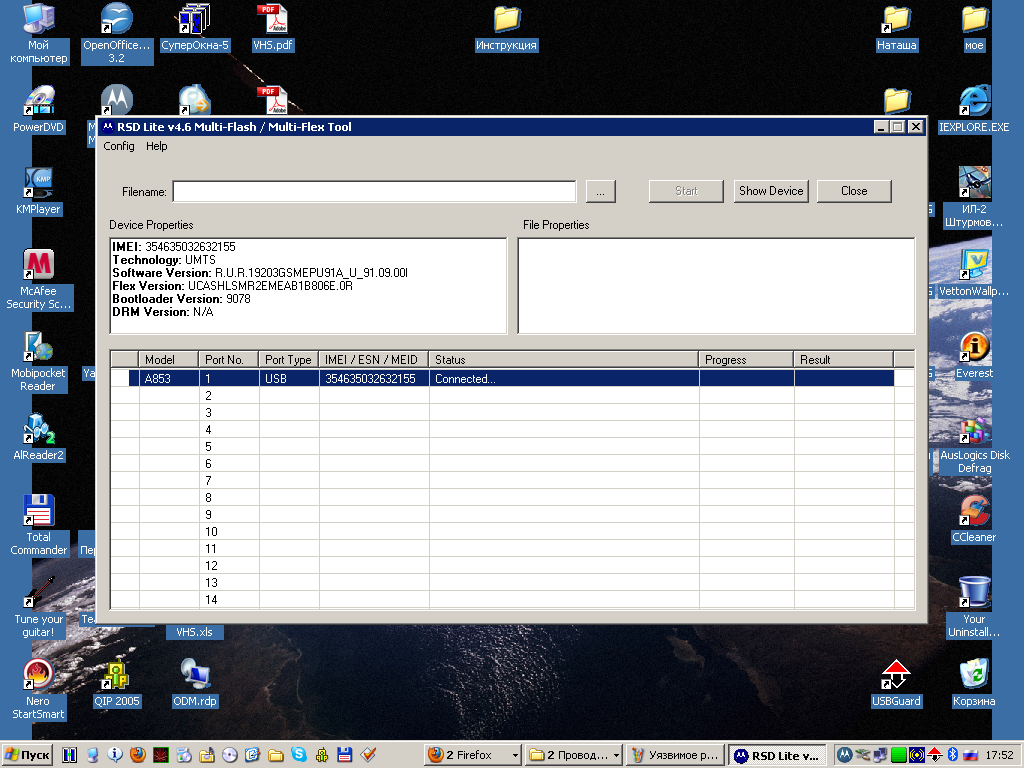
Task: Click the Filename input field
Action: pyautogui.click(x=374, y=191)
